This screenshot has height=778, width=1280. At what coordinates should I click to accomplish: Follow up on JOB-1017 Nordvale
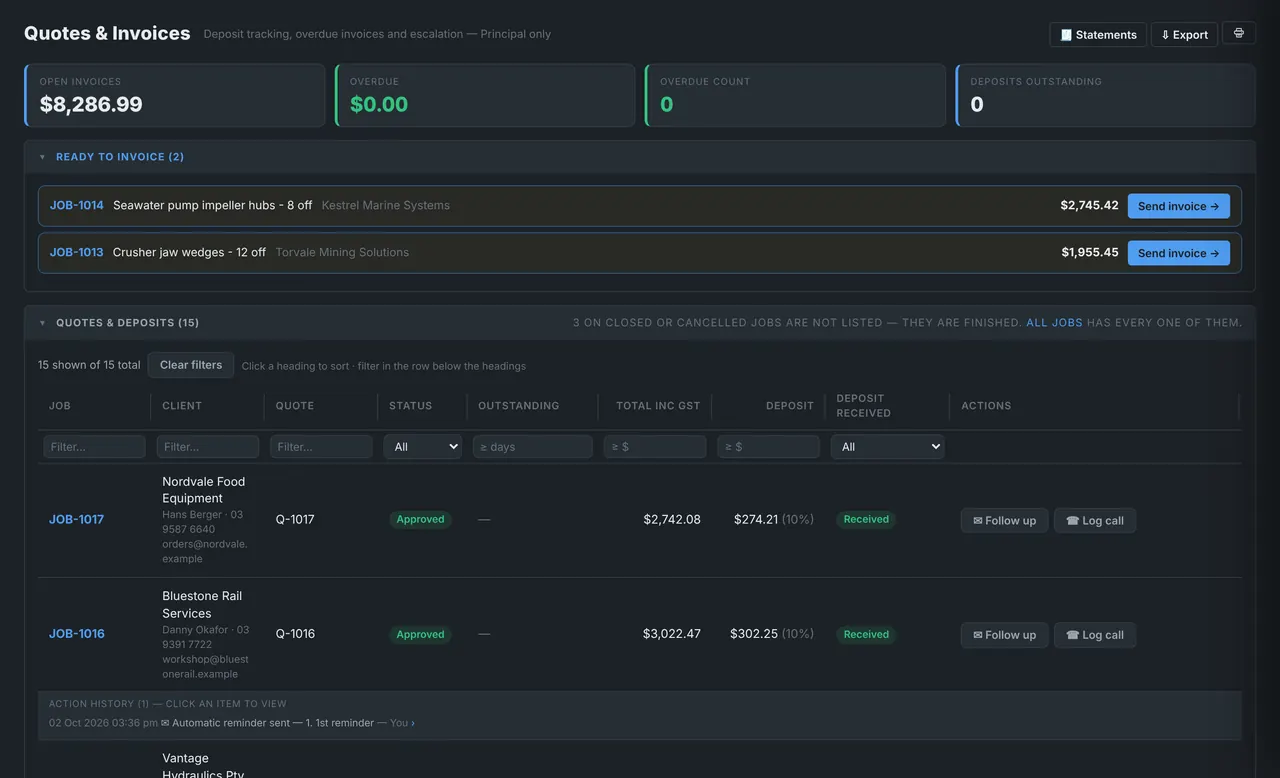pos(1004,521)
